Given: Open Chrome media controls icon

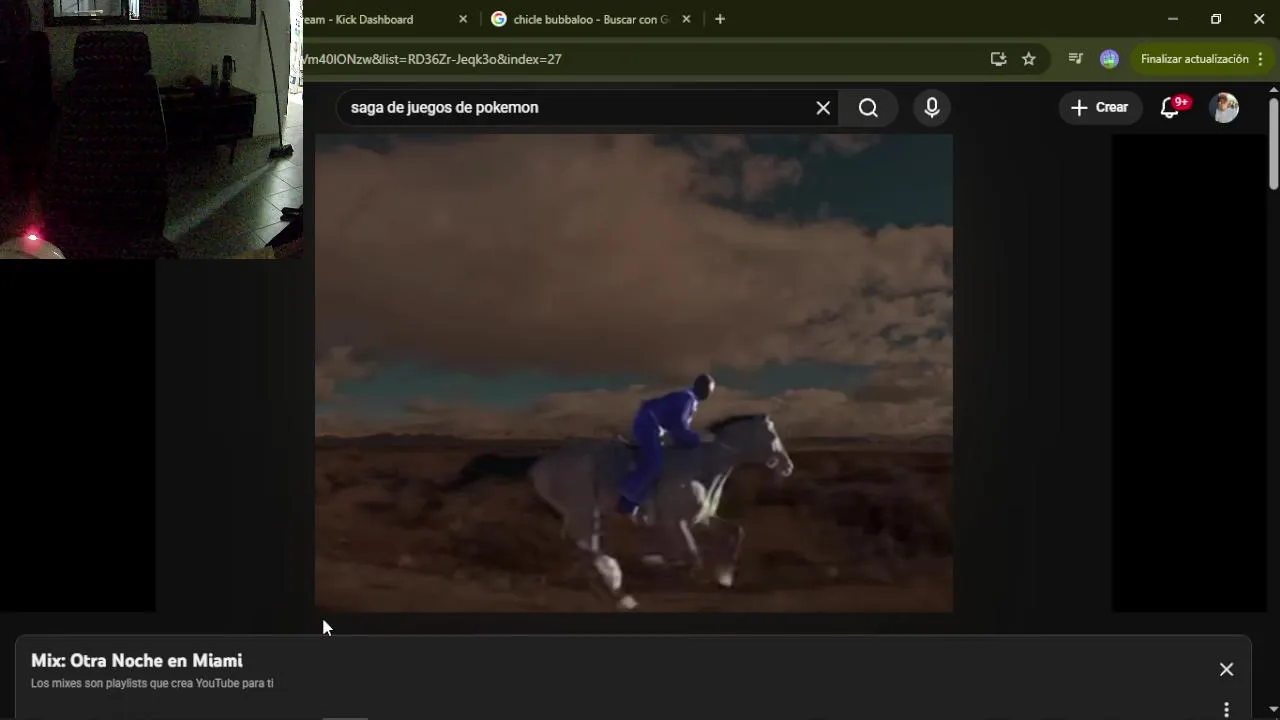Looking at the screenshot, I should (x=1076, y=59).
